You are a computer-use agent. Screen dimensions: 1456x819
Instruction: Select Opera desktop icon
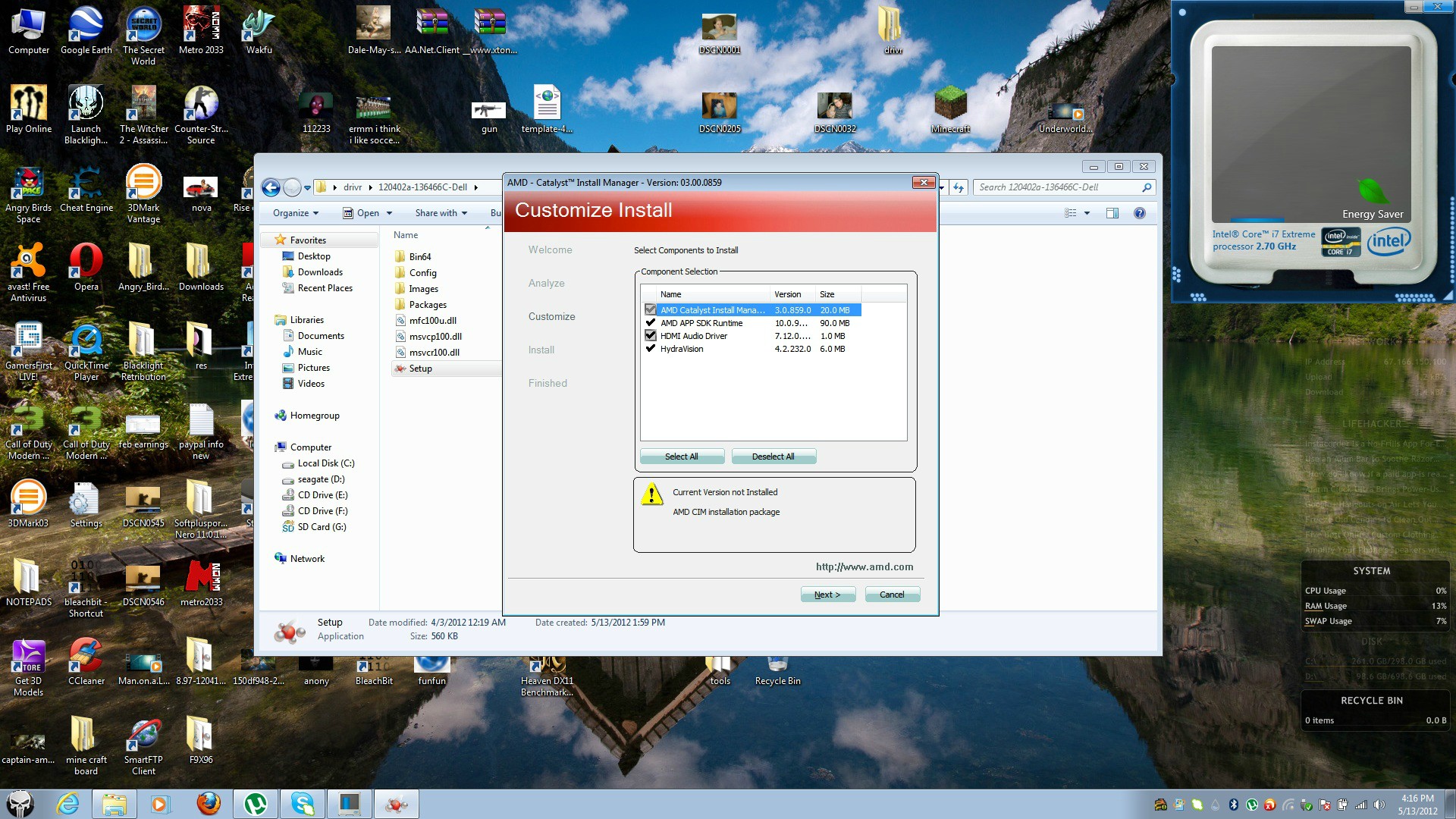86,267
